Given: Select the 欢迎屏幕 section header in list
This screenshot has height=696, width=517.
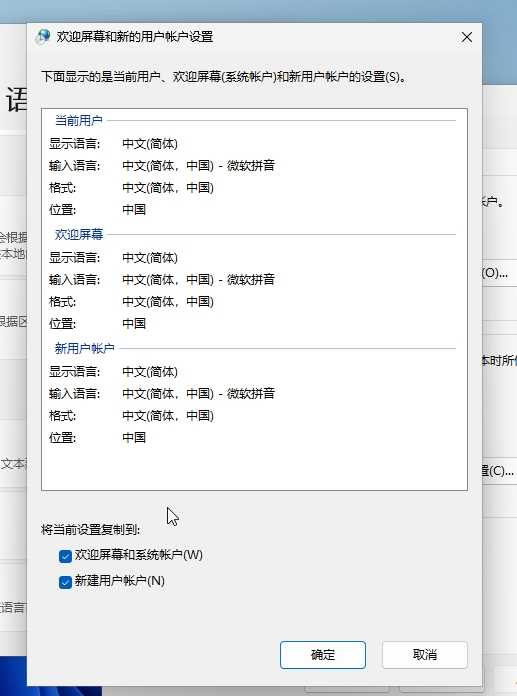Looking at the screenshot, I should pyautogui.click(x=79, y=234).
